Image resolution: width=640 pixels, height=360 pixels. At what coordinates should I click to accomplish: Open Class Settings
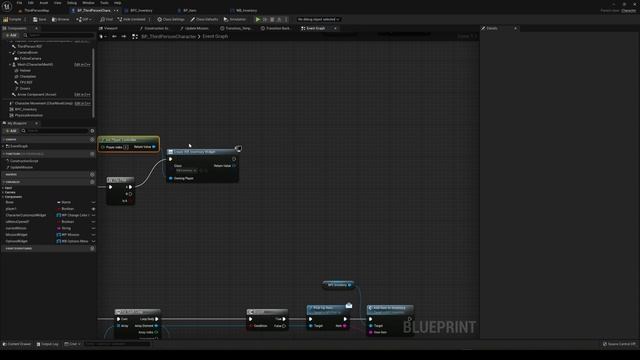pos(171,19)
